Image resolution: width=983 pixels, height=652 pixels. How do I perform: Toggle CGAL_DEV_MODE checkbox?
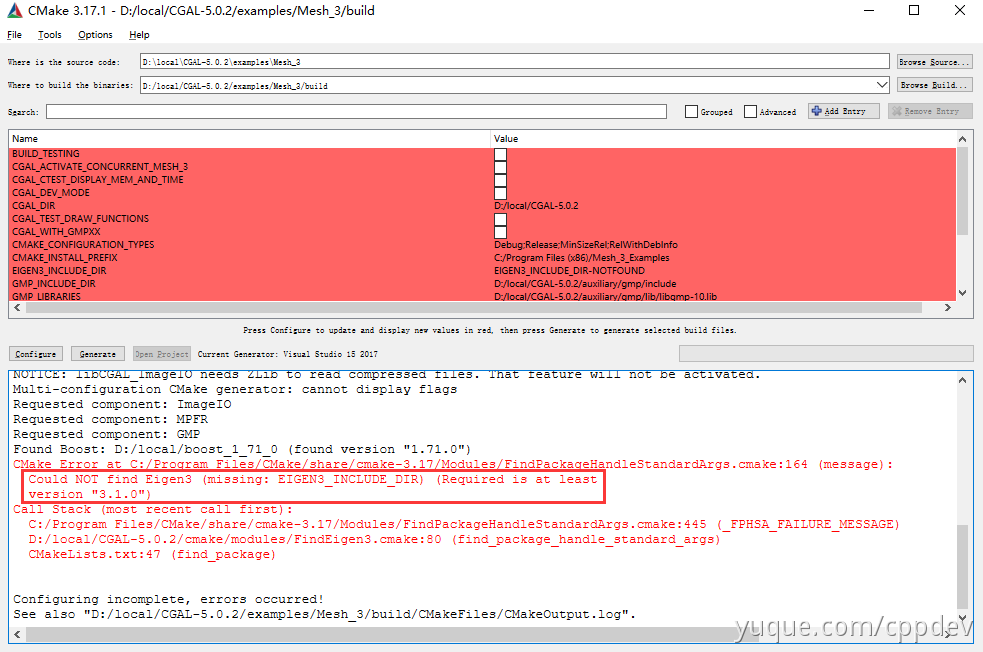tap(500, 193)
